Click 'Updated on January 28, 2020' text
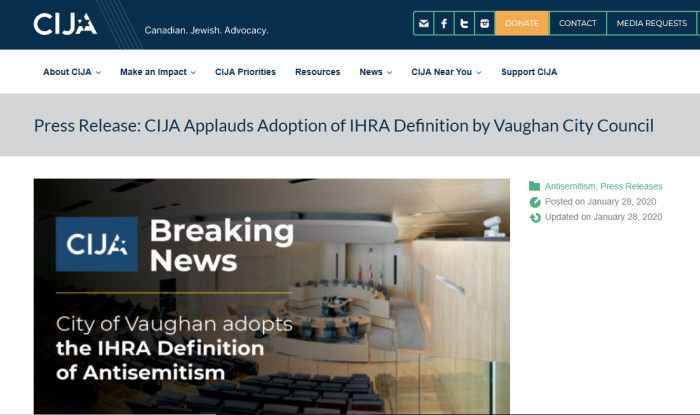Image resolution: width=700 pixels, height=415 pixels. 603,217
